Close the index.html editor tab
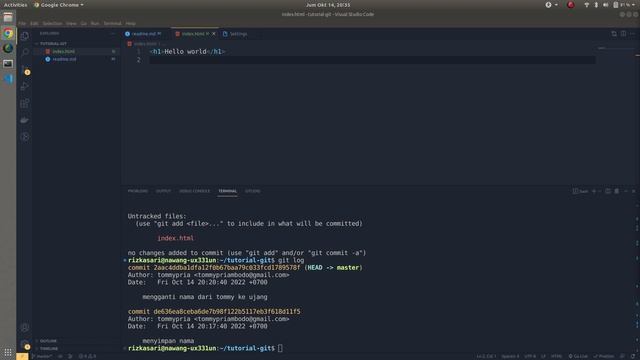The height and width of the screenshot is (360, 640). pyautogui.click(x=213, y=34)
